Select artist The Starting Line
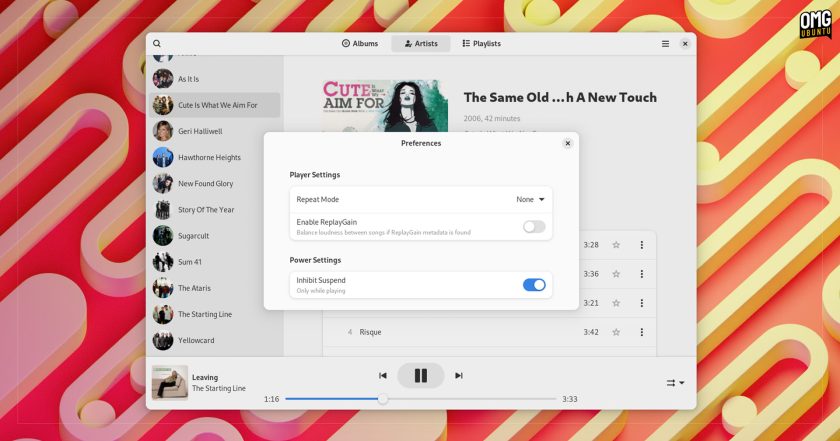The height and width of the screenshot is (441, 840). pos(216,314)
